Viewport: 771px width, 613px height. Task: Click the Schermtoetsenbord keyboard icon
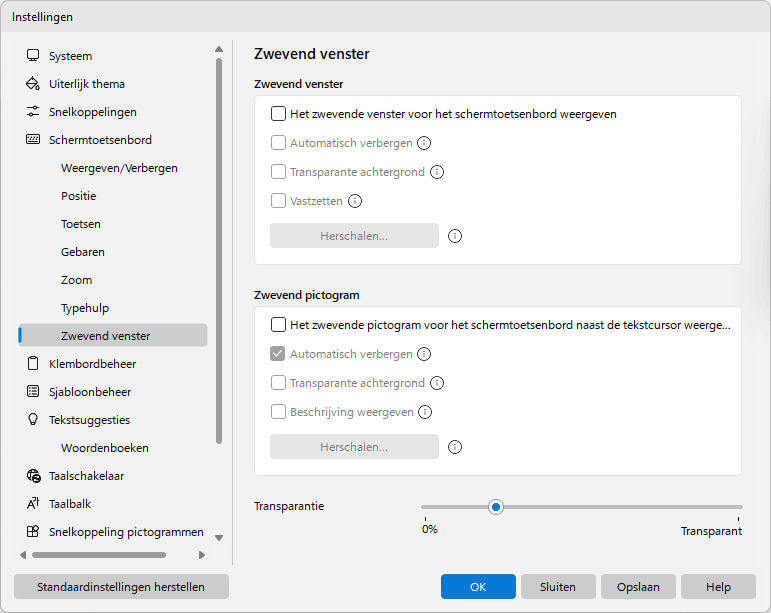click(x=33, y=140)
